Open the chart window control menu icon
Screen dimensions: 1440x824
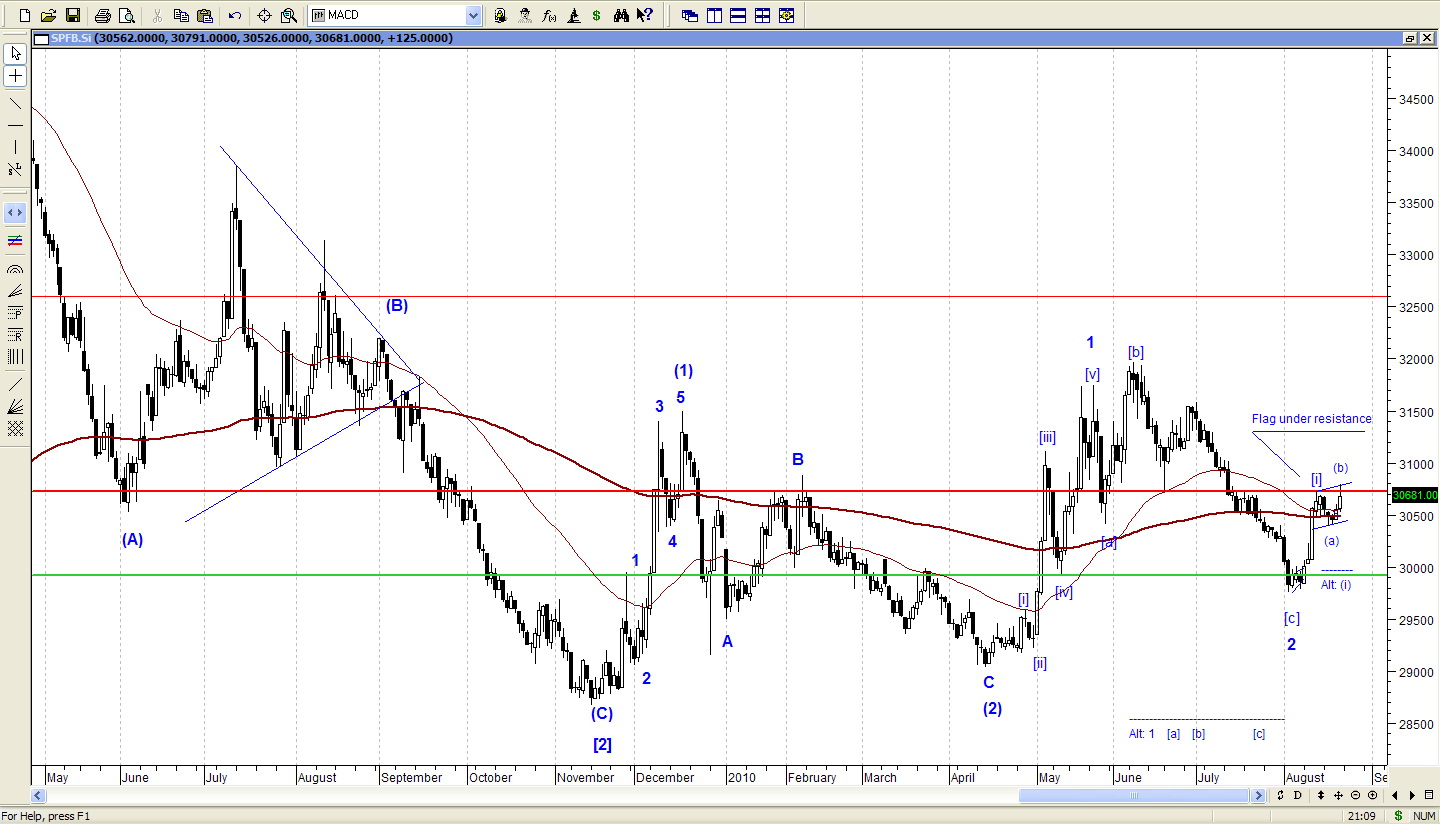[41, 38]
